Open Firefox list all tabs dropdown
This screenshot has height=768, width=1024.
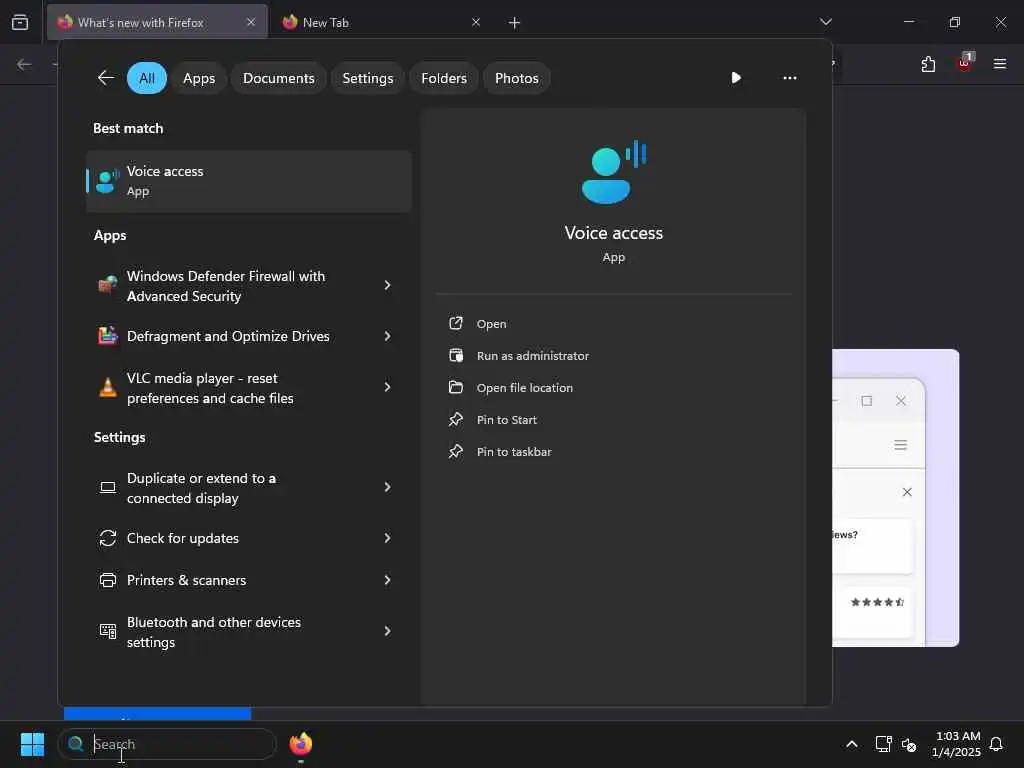point(825,22)
